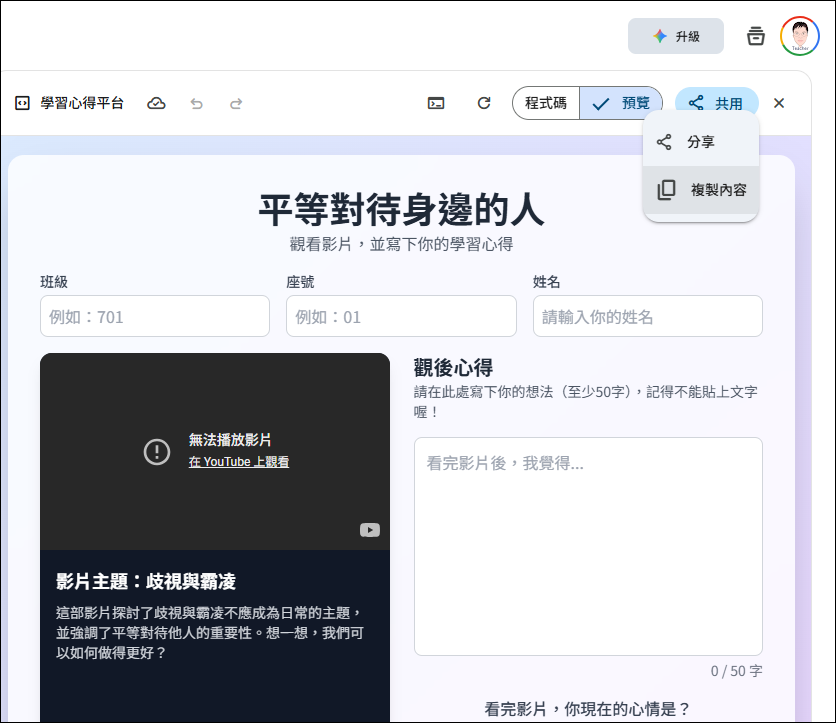Switch to the 程式碼 code tab
Viewport: 836px width, 723px height.
(546, 103)
